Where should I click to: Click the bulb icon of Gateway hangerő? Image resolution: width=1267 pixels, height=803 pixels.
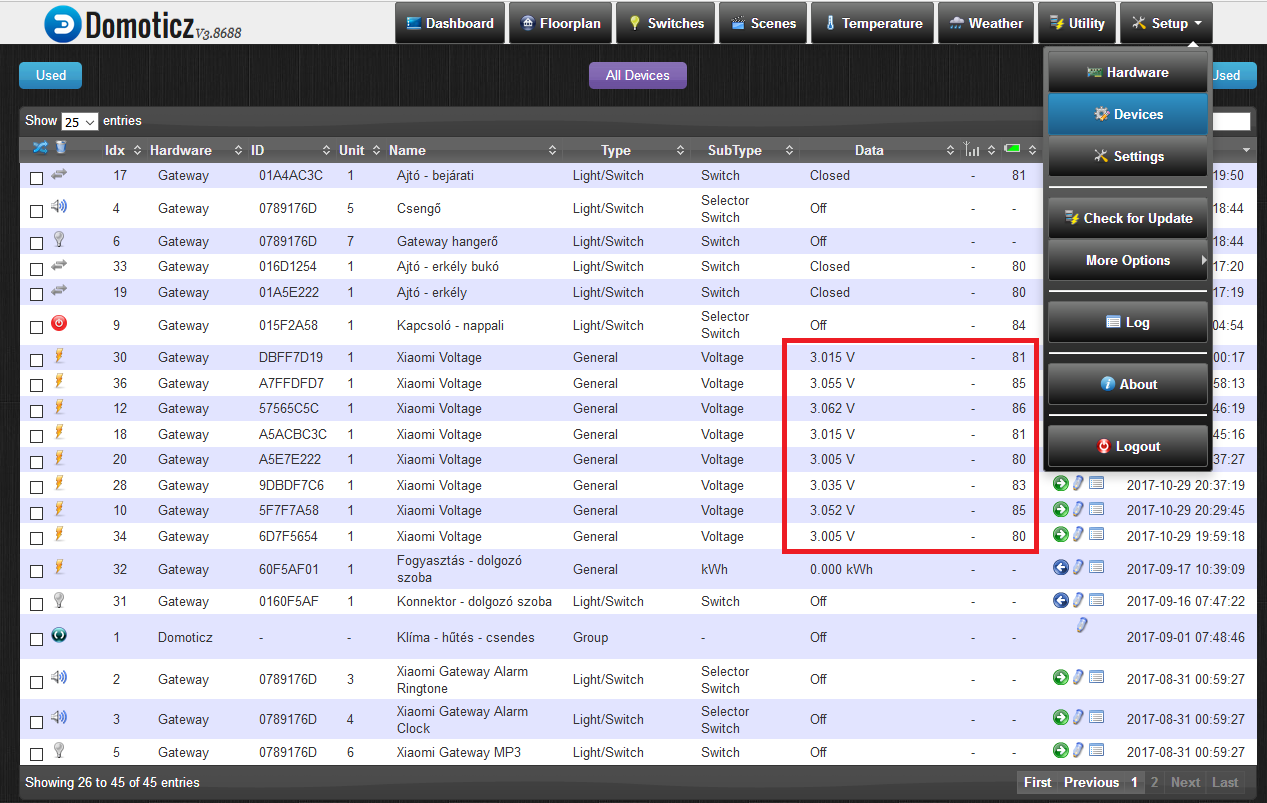[59, 239]
